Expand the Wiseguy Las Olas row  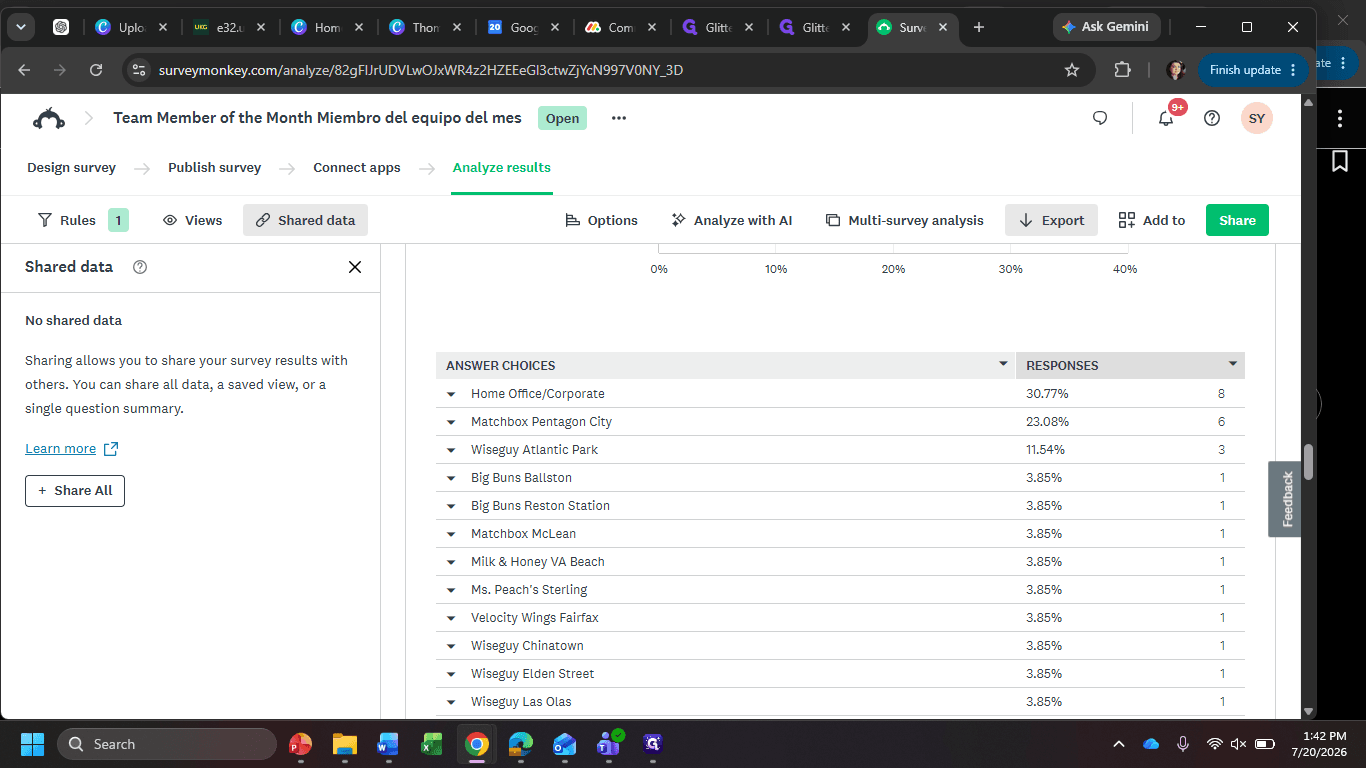pyautogui.click(x=451, y=702)
